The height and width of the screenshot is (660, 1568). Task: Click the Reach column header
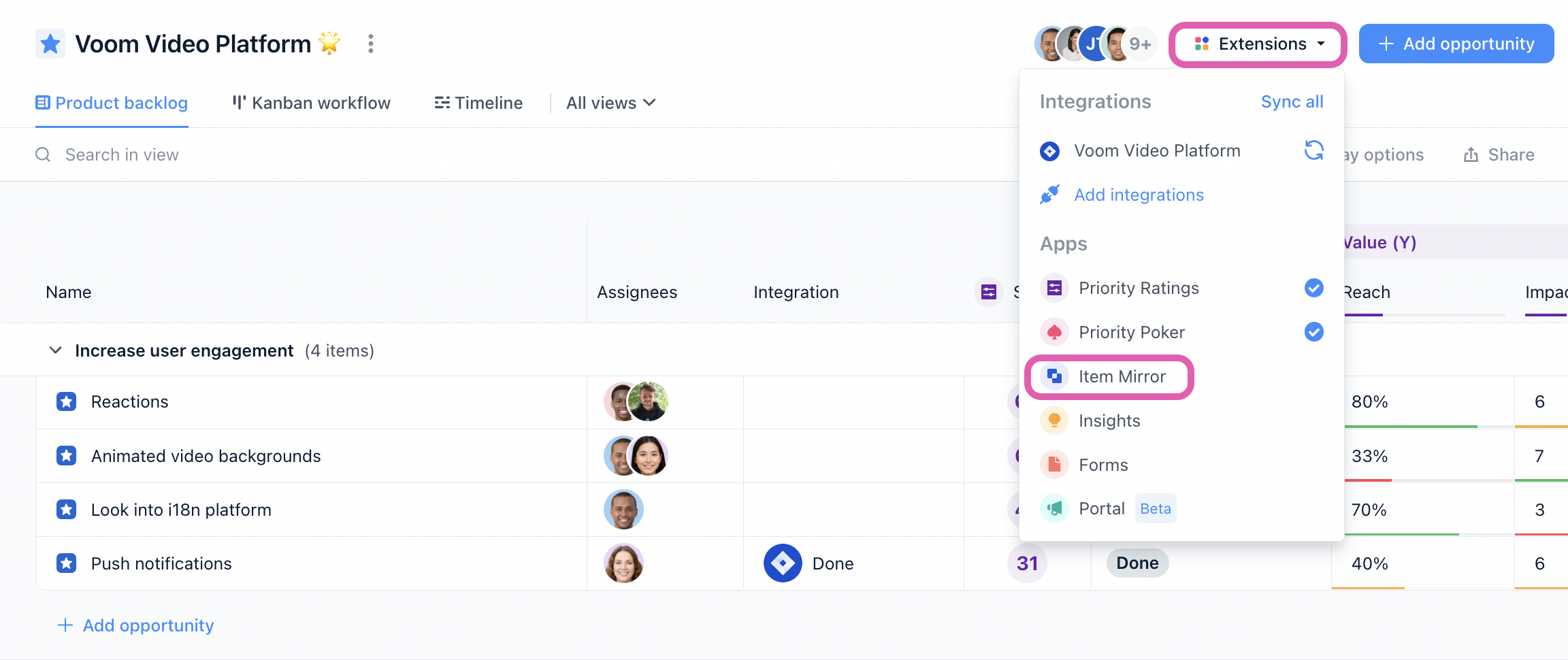coord(1367,292)
